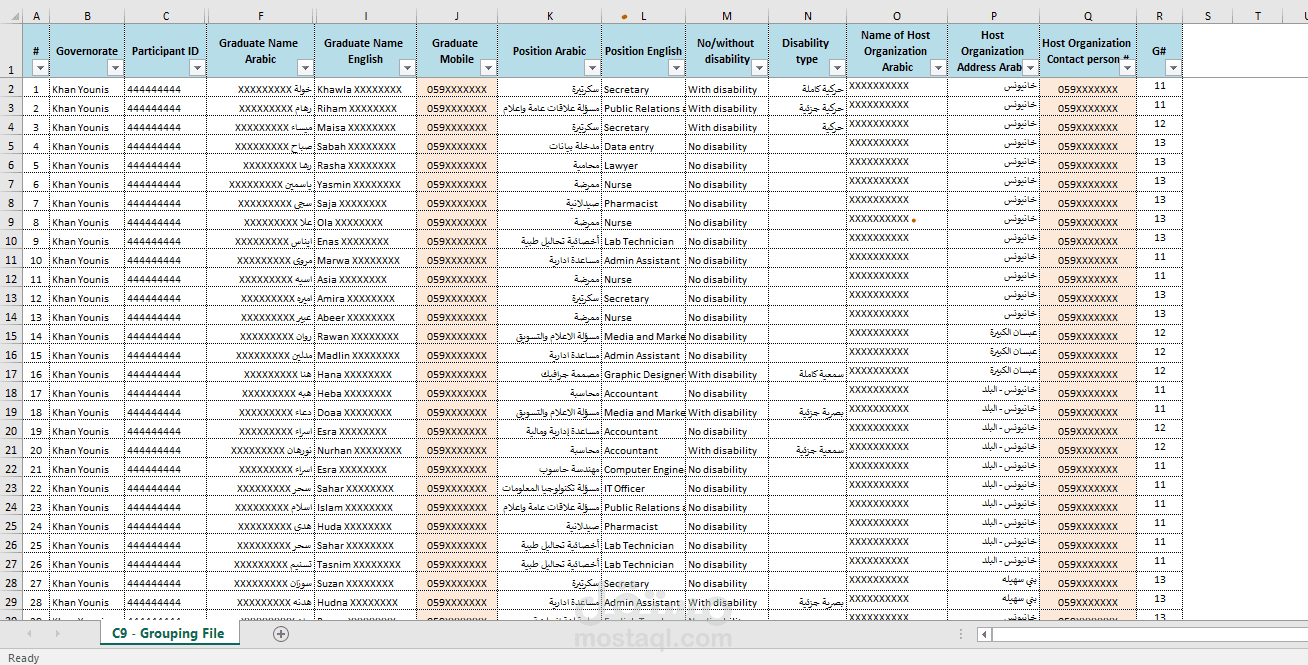Click the next sheet navigation arrow
This screenshot has width=1308, height=665.
(x=56, y=634)
